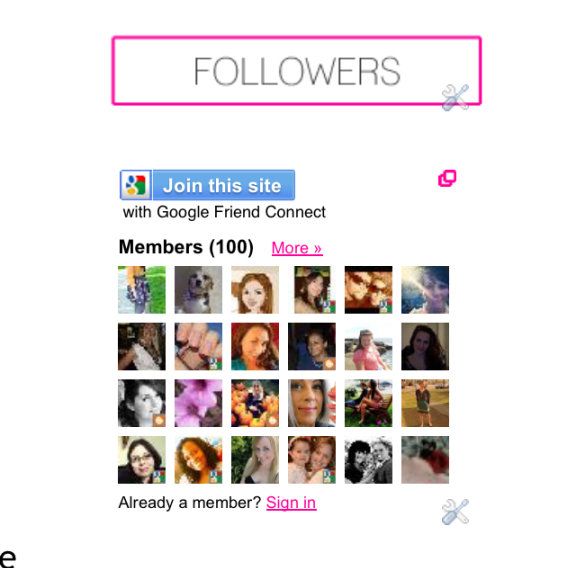Select the blue floral dress avatar
This screenshot has height=568, width=572.
coord(142,290)
